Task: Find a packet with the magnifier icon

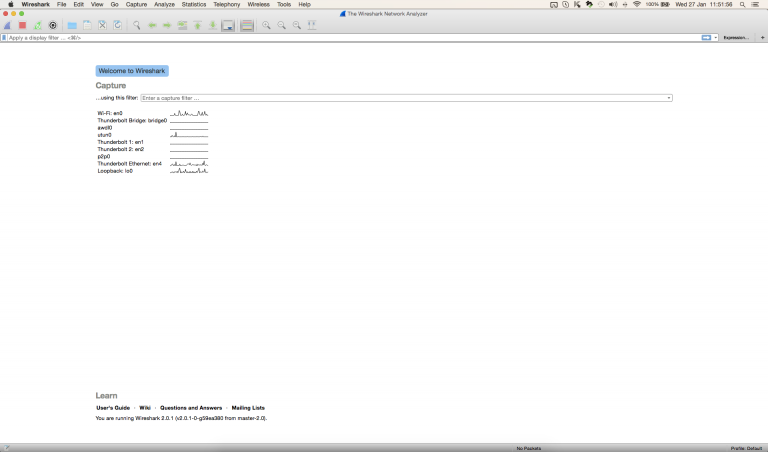Action: pyautogui.click(x=137, y=25)
